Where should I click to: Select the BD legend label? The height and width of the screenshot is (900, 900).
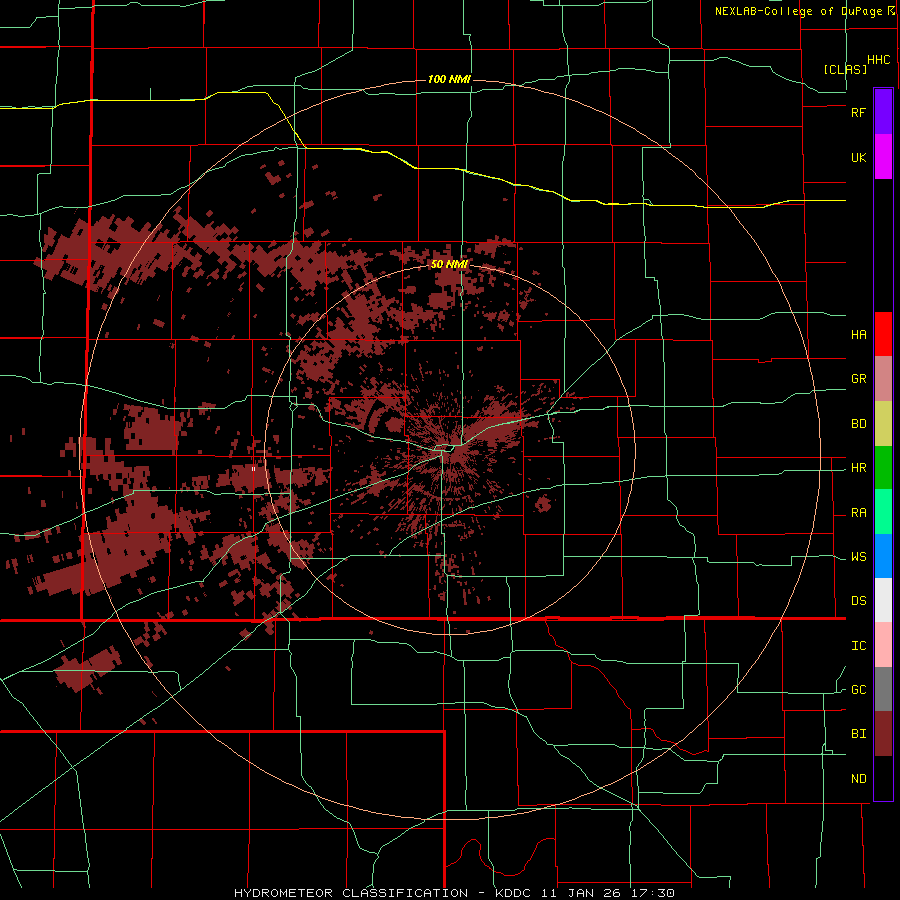tap(858, 424)
